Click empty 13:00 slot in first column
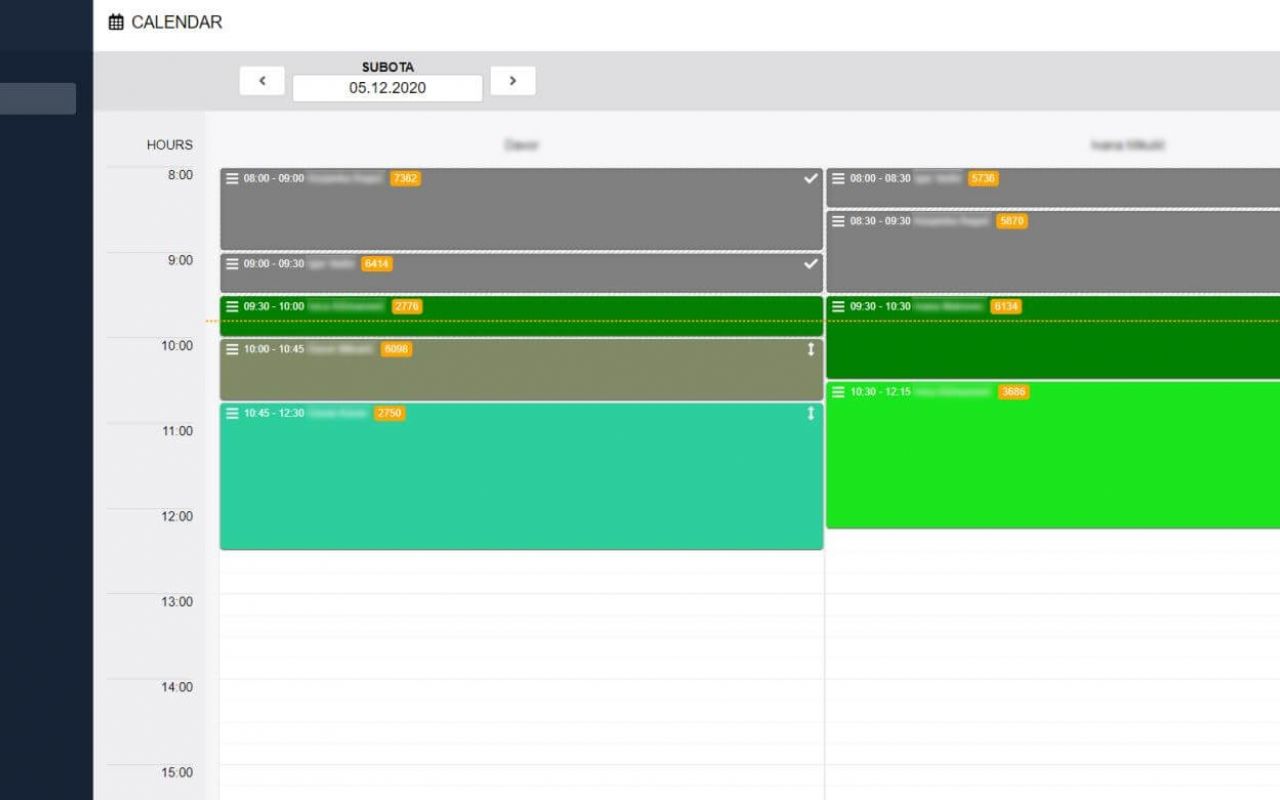This screenshot has height=800, width=1280. (521, 604)
